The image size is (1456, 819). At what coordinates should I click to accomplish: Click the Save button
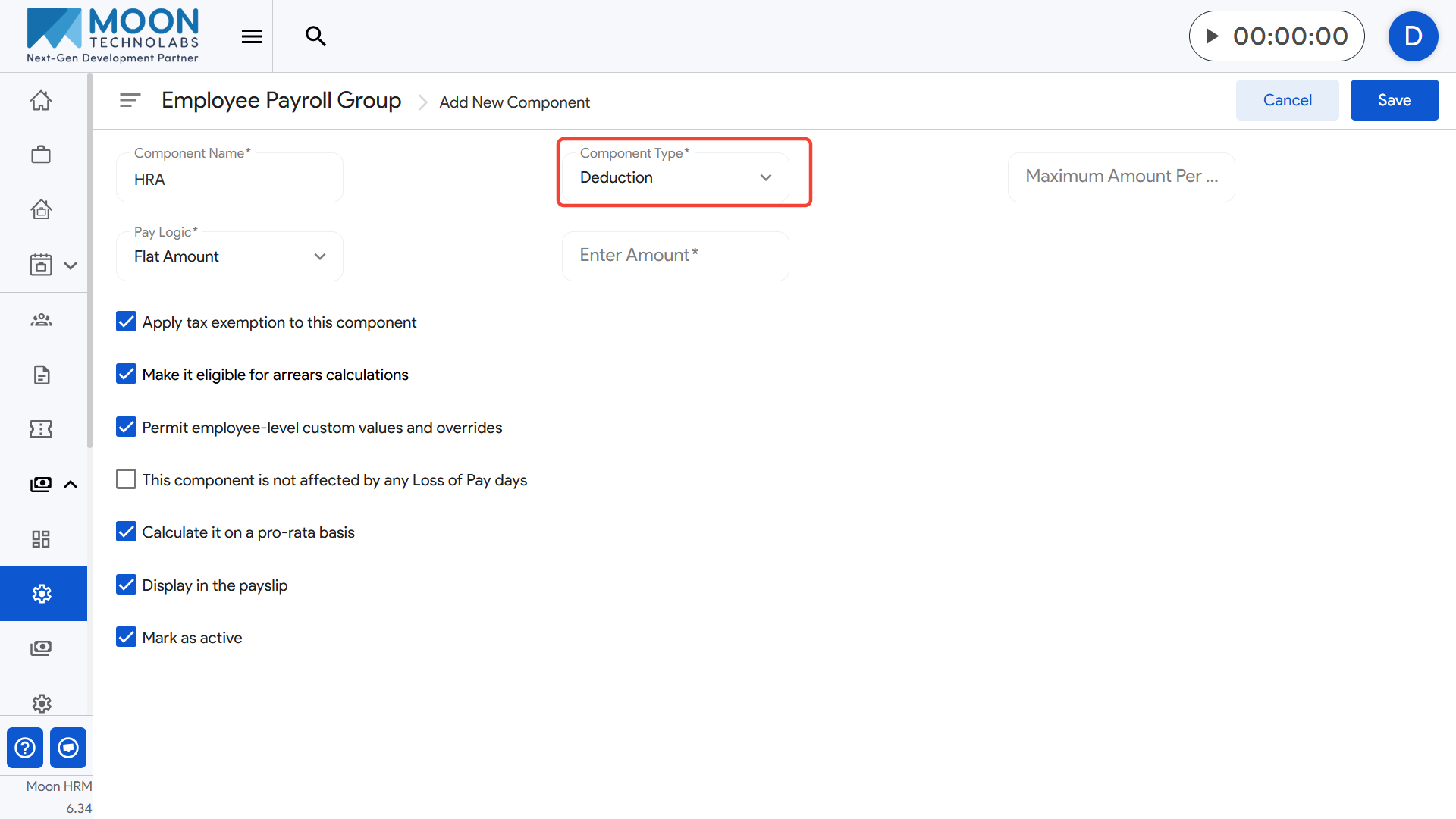[x=1394, y=100]
